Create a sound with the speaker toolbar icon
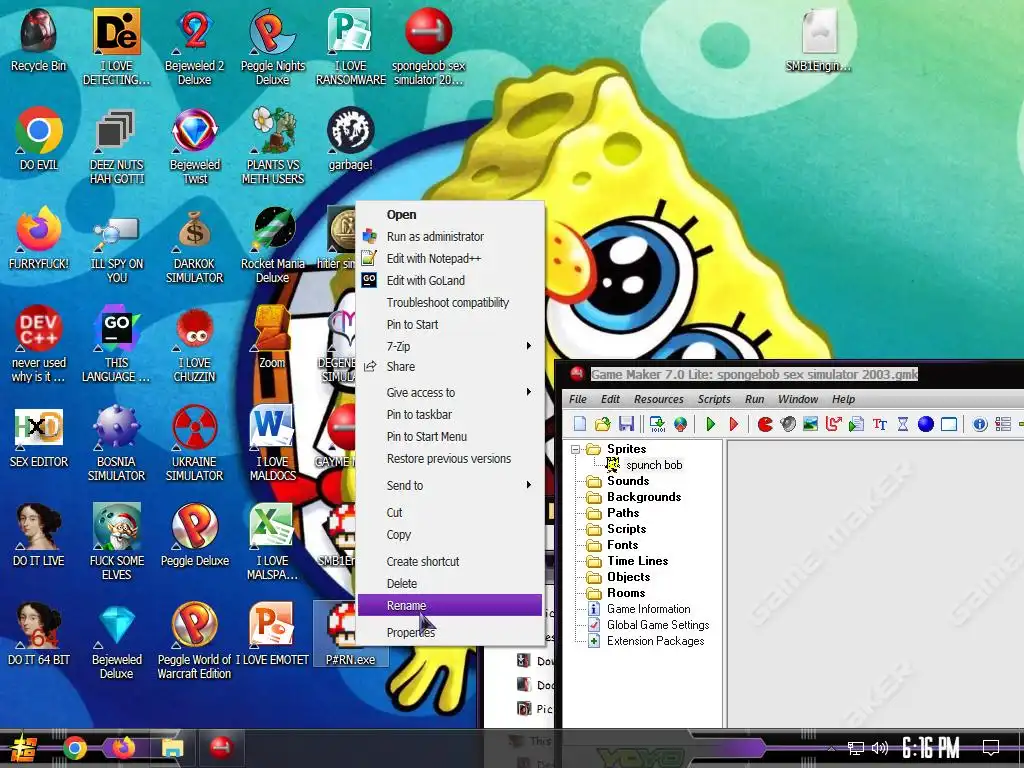Image resolution: width=1024 pixels, height=768 pixels. [788, 424]
